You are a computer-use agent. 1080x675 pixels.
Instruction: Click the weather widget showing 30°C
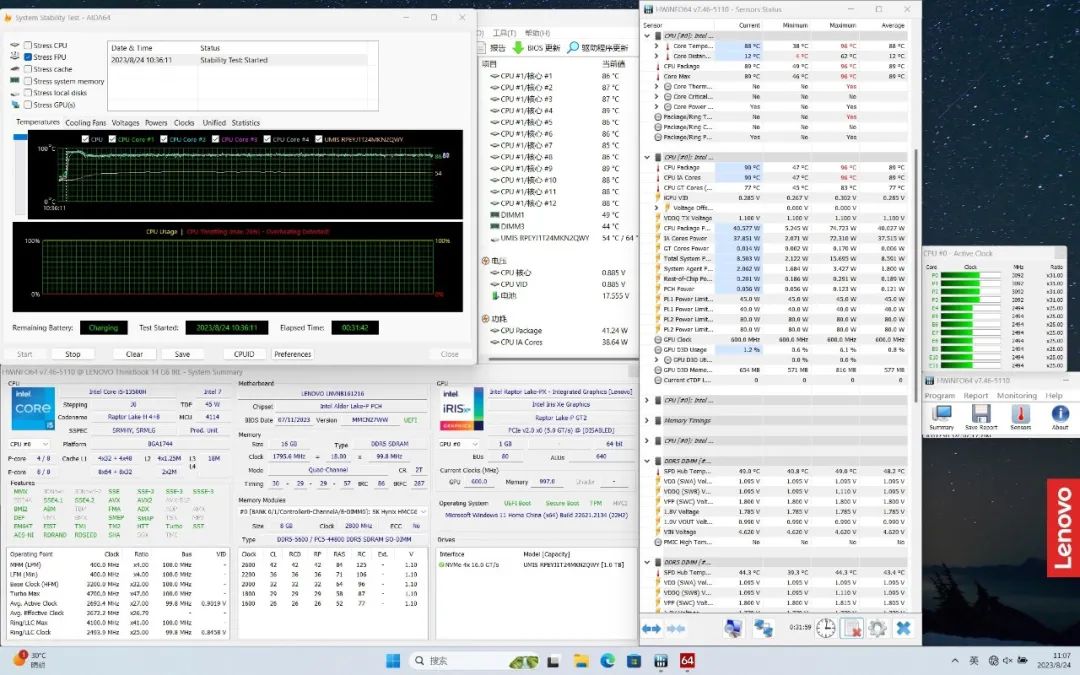[x=30, y=660]
